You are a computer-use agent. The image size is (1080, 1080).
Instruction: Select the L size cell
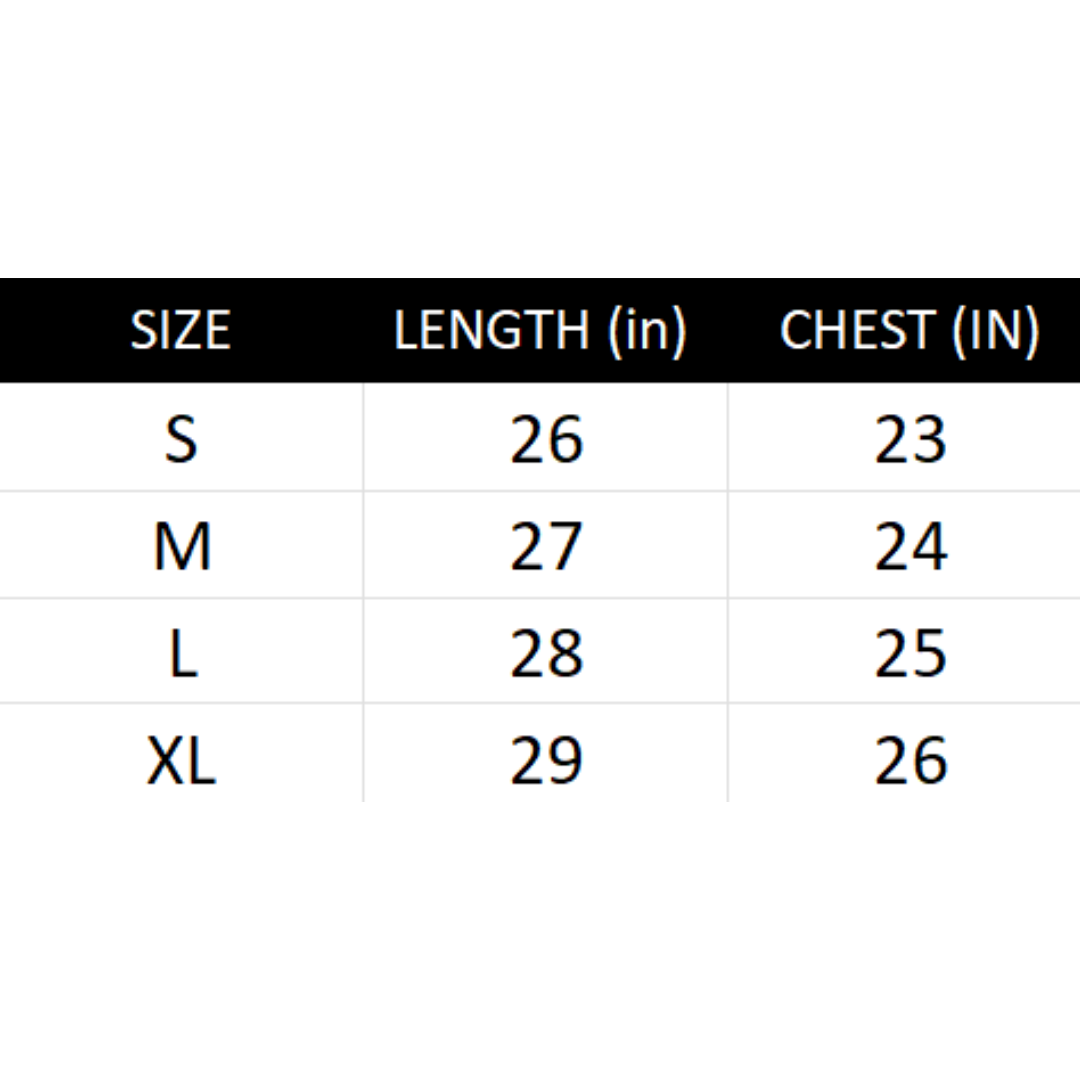coord(181,653)
